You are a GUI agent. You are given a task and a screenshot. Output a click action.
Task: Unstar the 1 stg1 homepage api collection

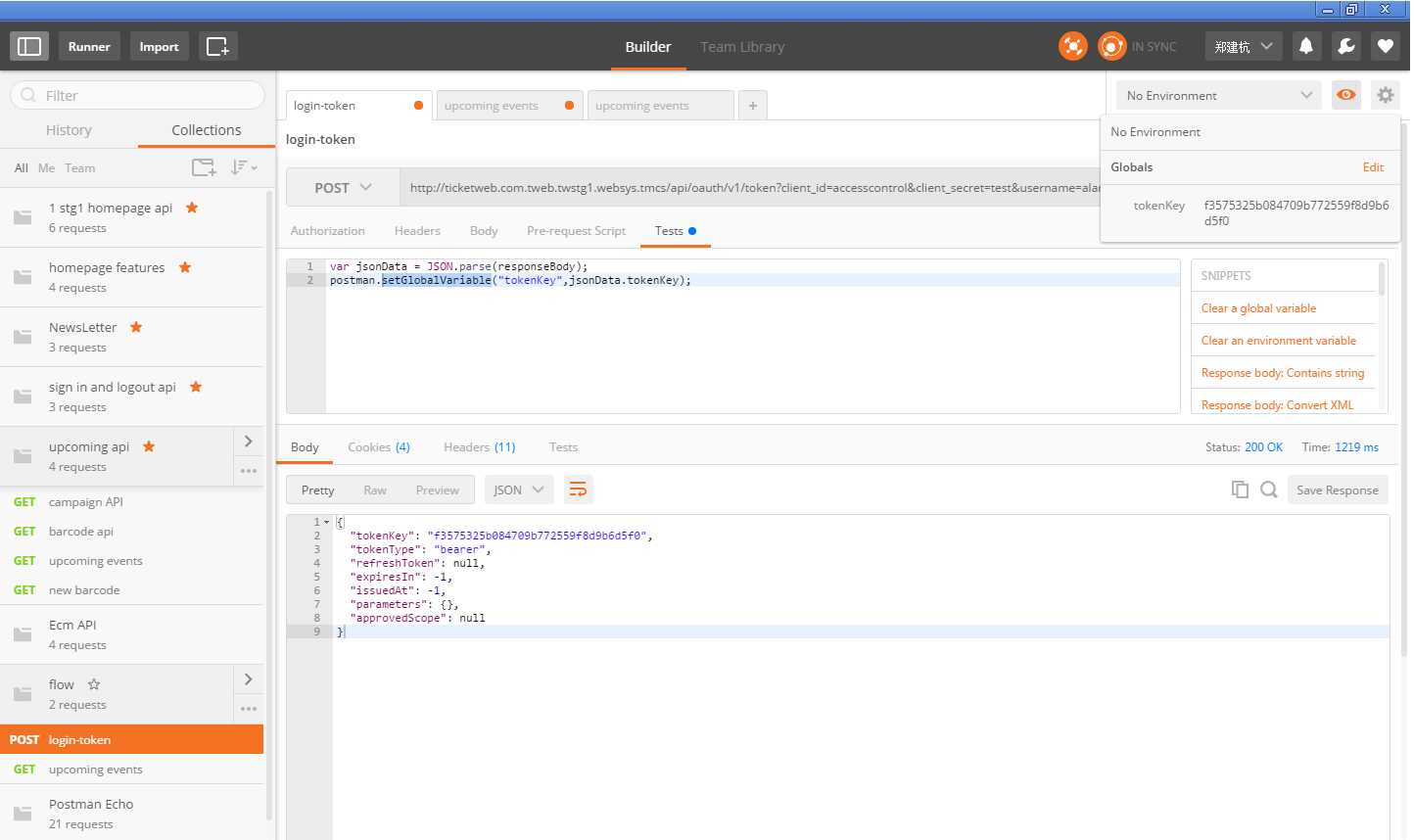tap(192, 208)
